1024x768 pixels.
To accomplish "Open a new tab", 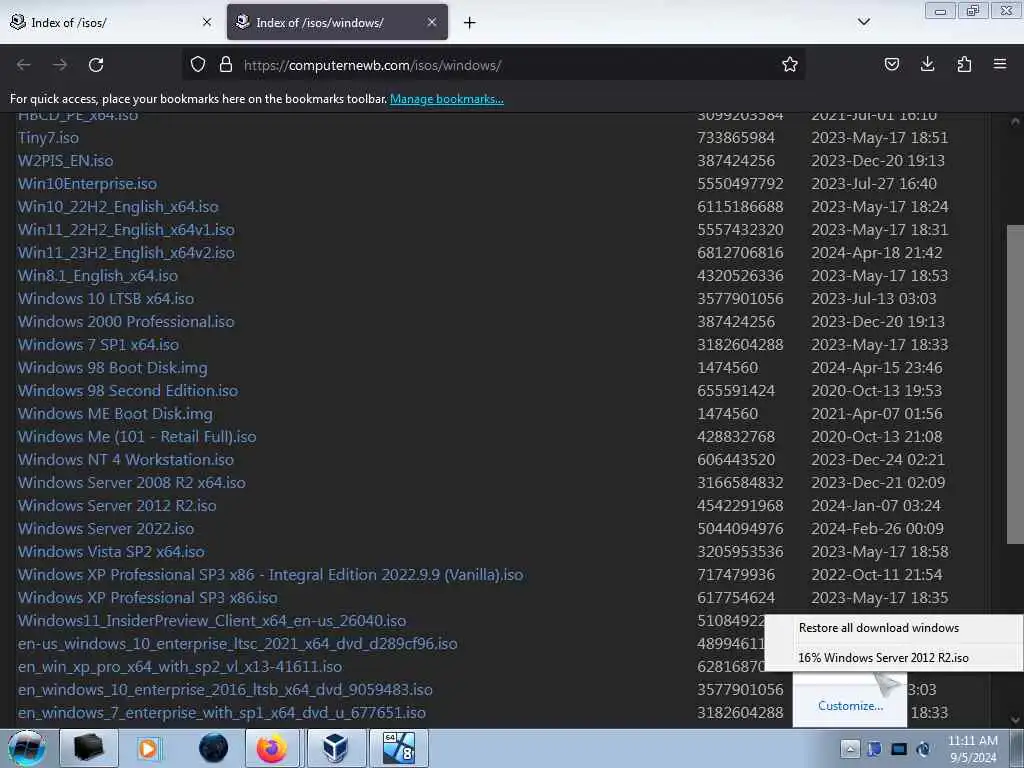I will [470, 23].
